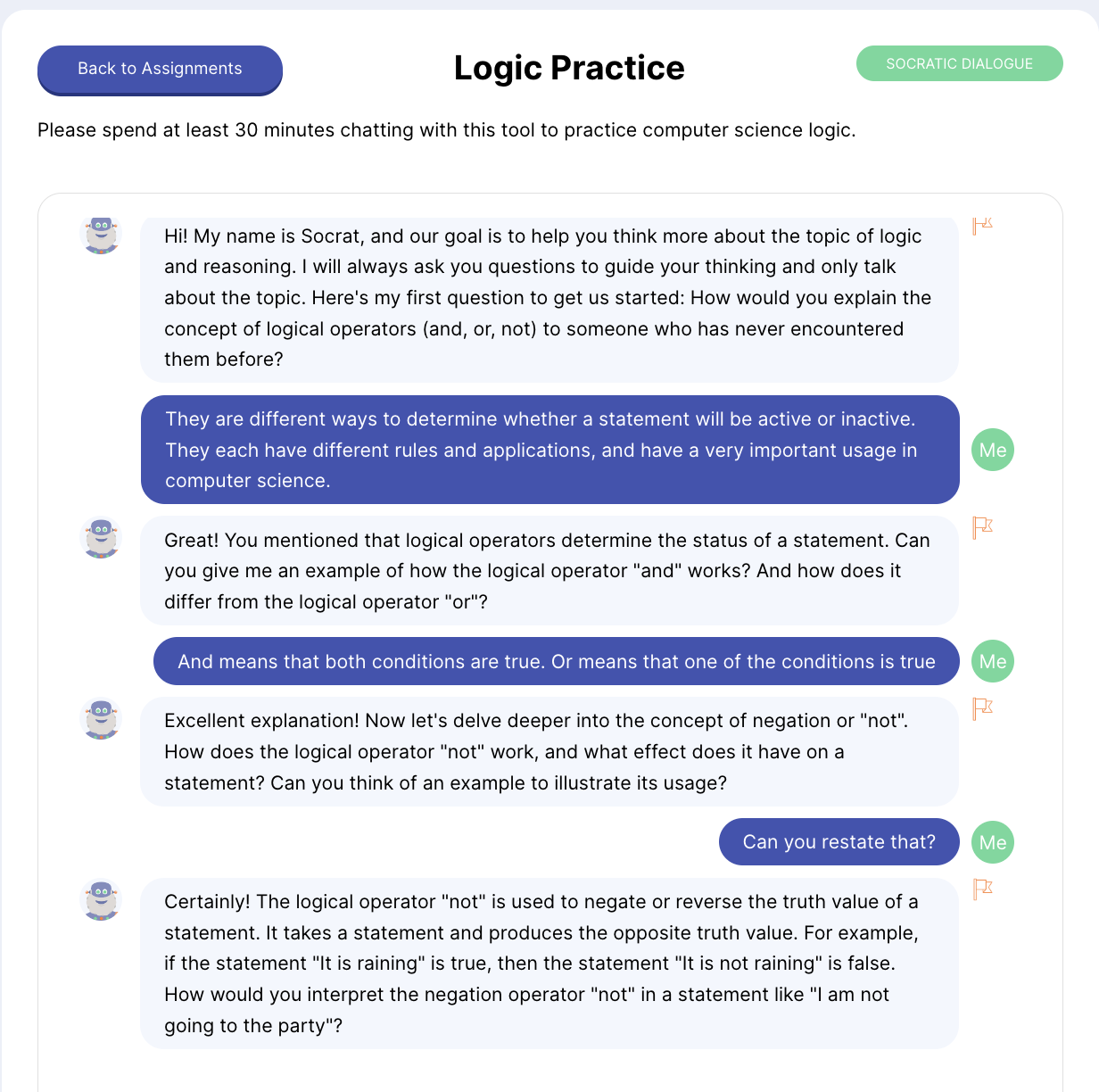Click the "And means that both conditions" bubble

(557, 661)
